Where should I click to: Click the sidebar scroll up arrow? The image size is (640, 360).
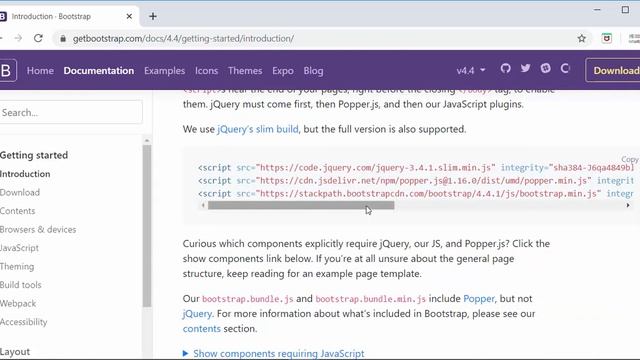pyautogui.click(x=147, y=140)
